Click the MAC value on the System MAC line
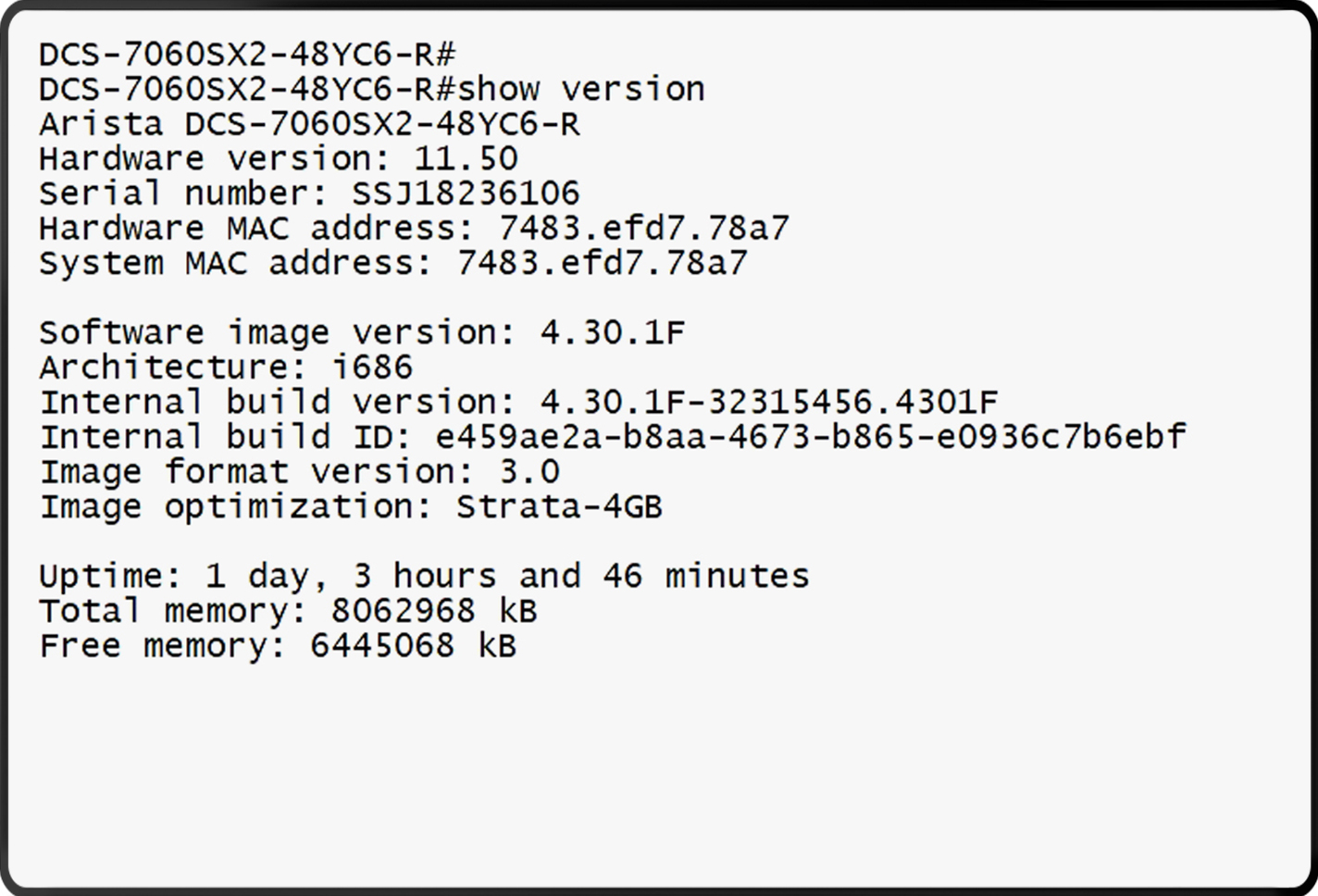 (602, 264)
